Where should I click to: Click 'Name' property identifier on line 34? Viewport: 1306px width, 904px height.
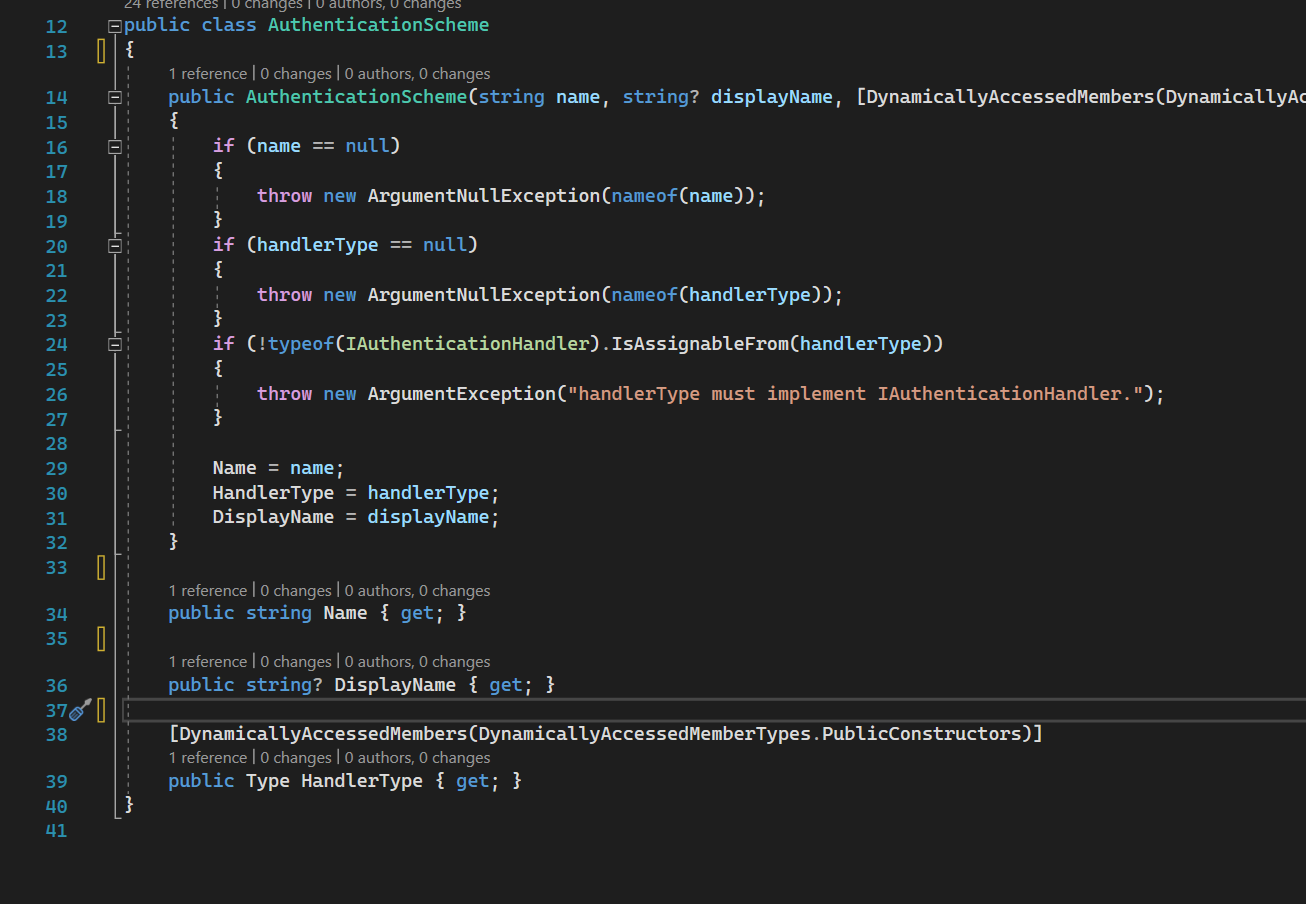(346, 613)
